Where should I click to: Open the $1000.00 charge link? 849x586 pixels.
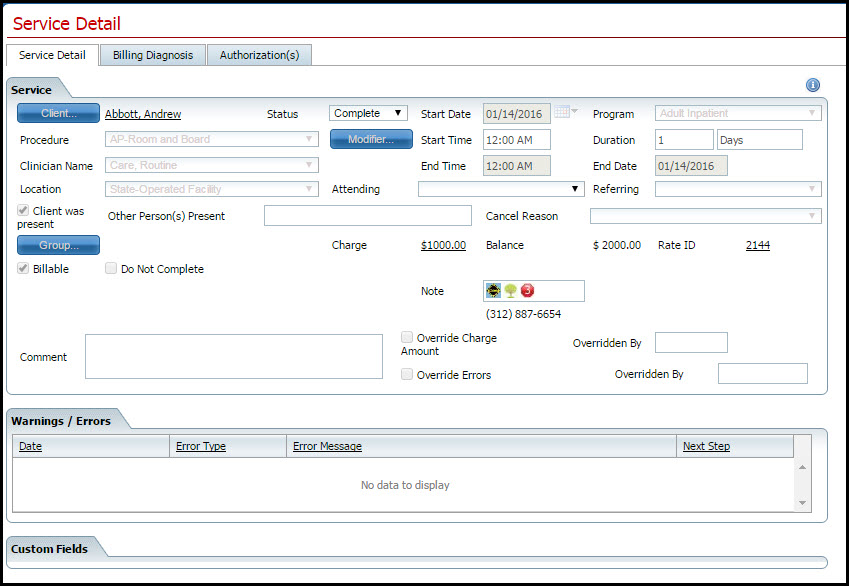[x=443, y=244]
